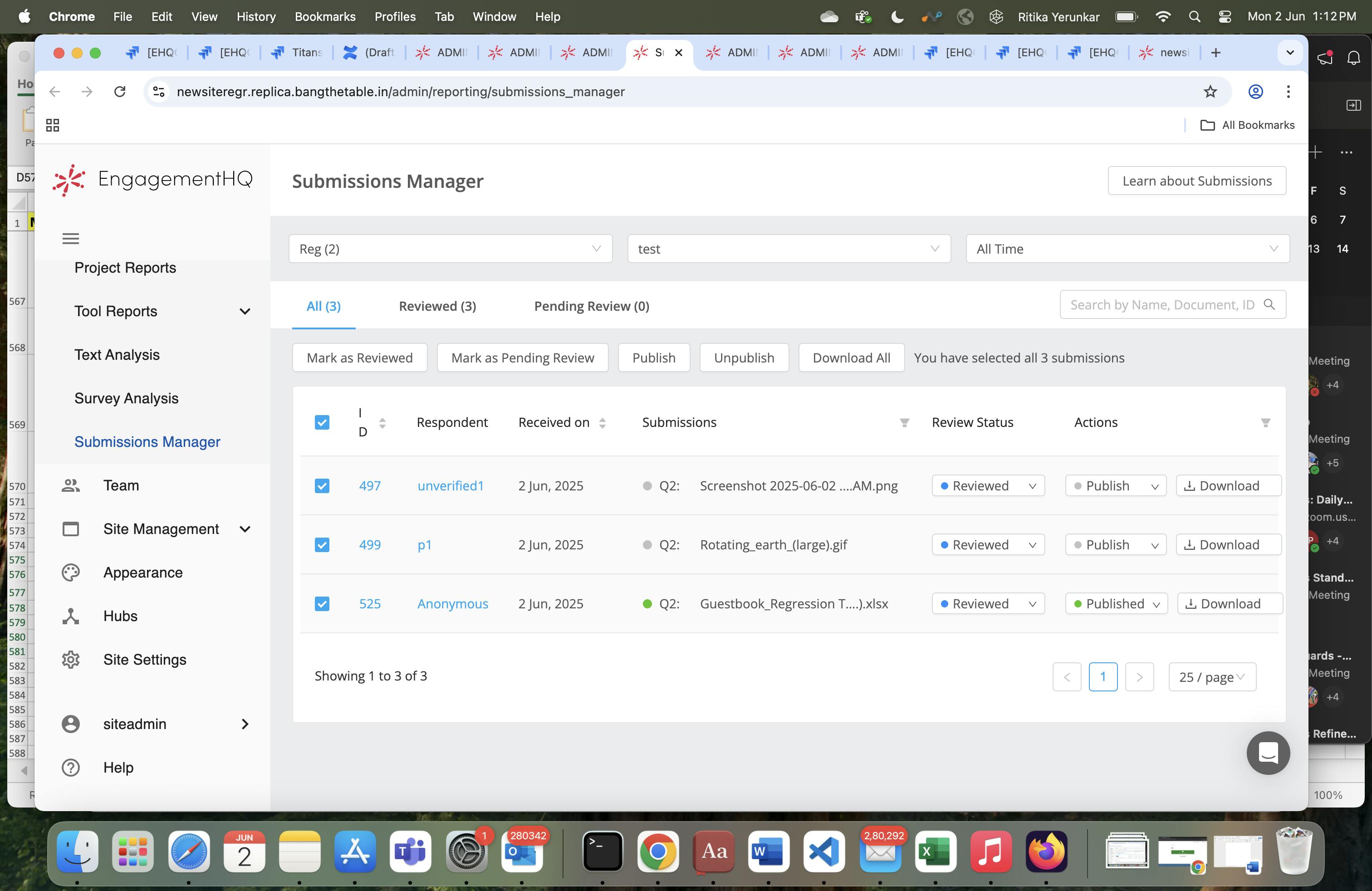Open the Bookmarks menu in menu bar

pos(324,16)
